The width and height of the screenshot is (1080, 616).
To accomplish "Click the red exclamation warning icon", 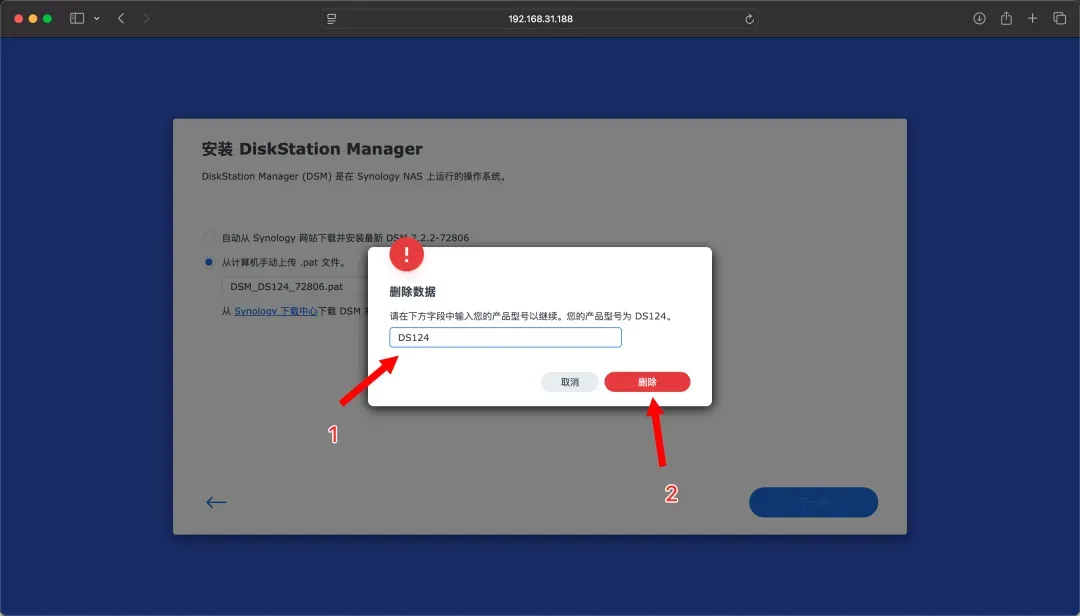I will [406, 254].
